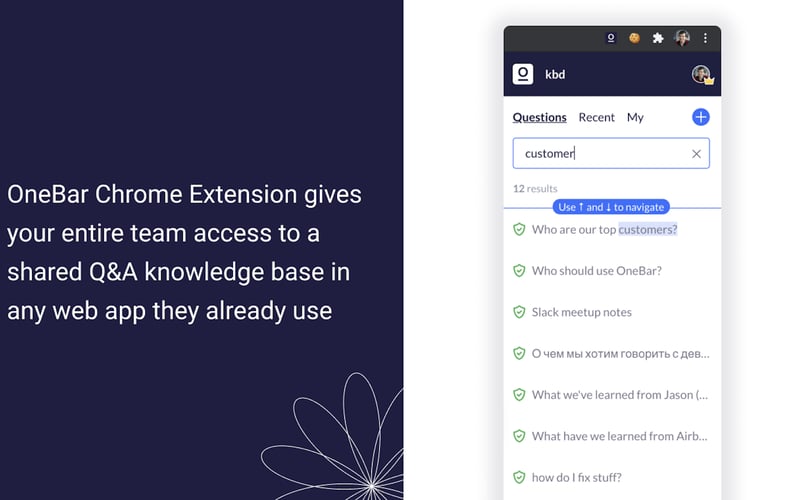The width and height of the screenshot is (800, 500).
Task: Open result Slack meetup notes
Action: pyautogui.click(x=582, y=312)
